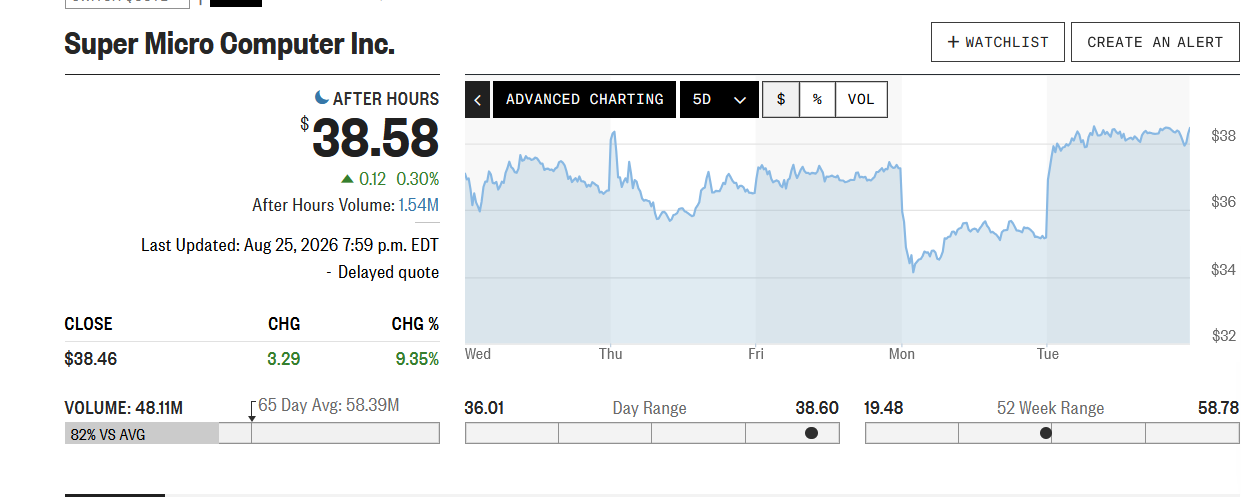Click the Day Range position dot
The width and height of the screenshot is (1241, 497).
[811, 433]
